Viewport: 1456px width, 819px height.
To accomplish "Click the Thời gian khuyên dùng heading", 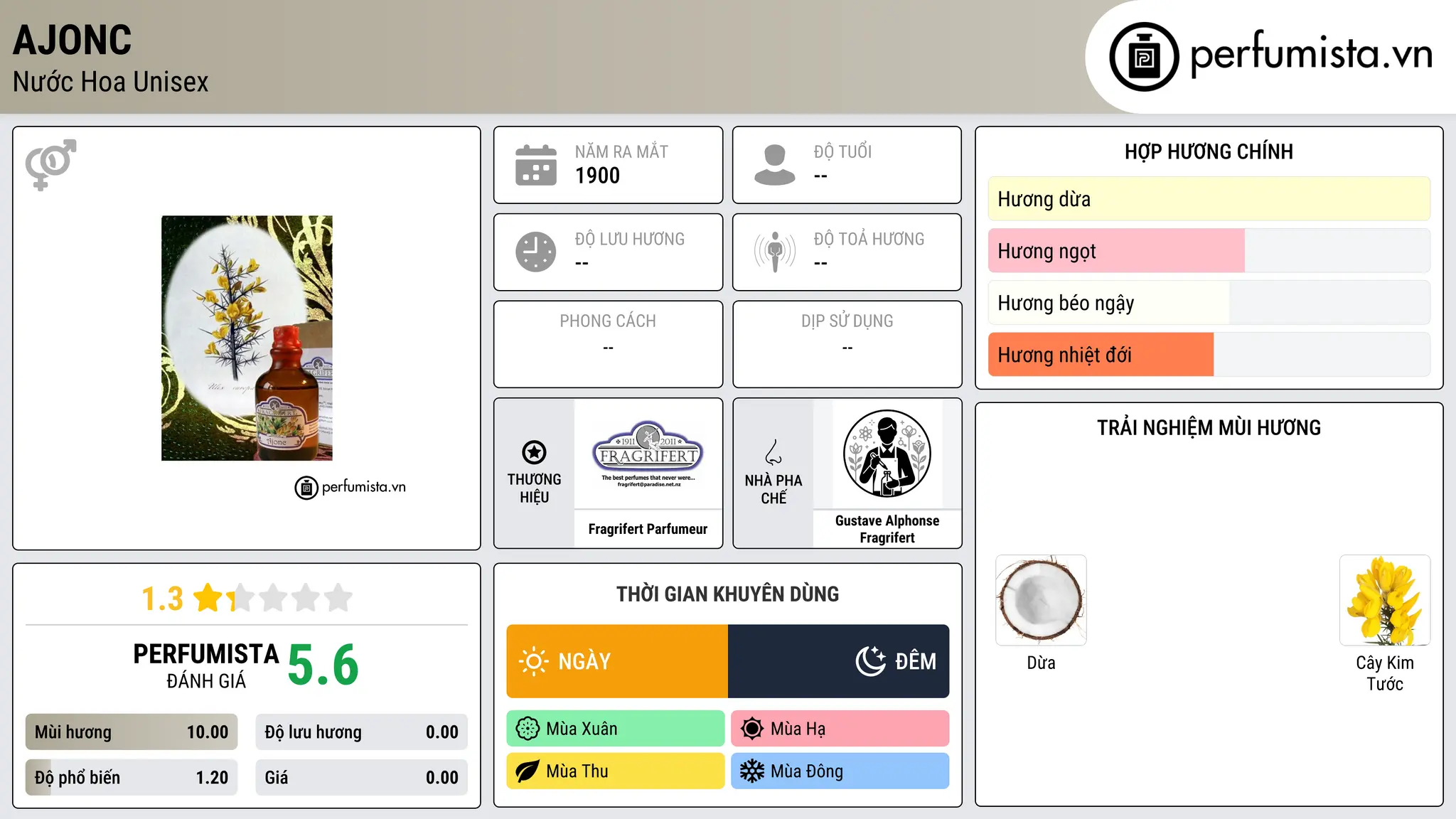I will 728,594.
